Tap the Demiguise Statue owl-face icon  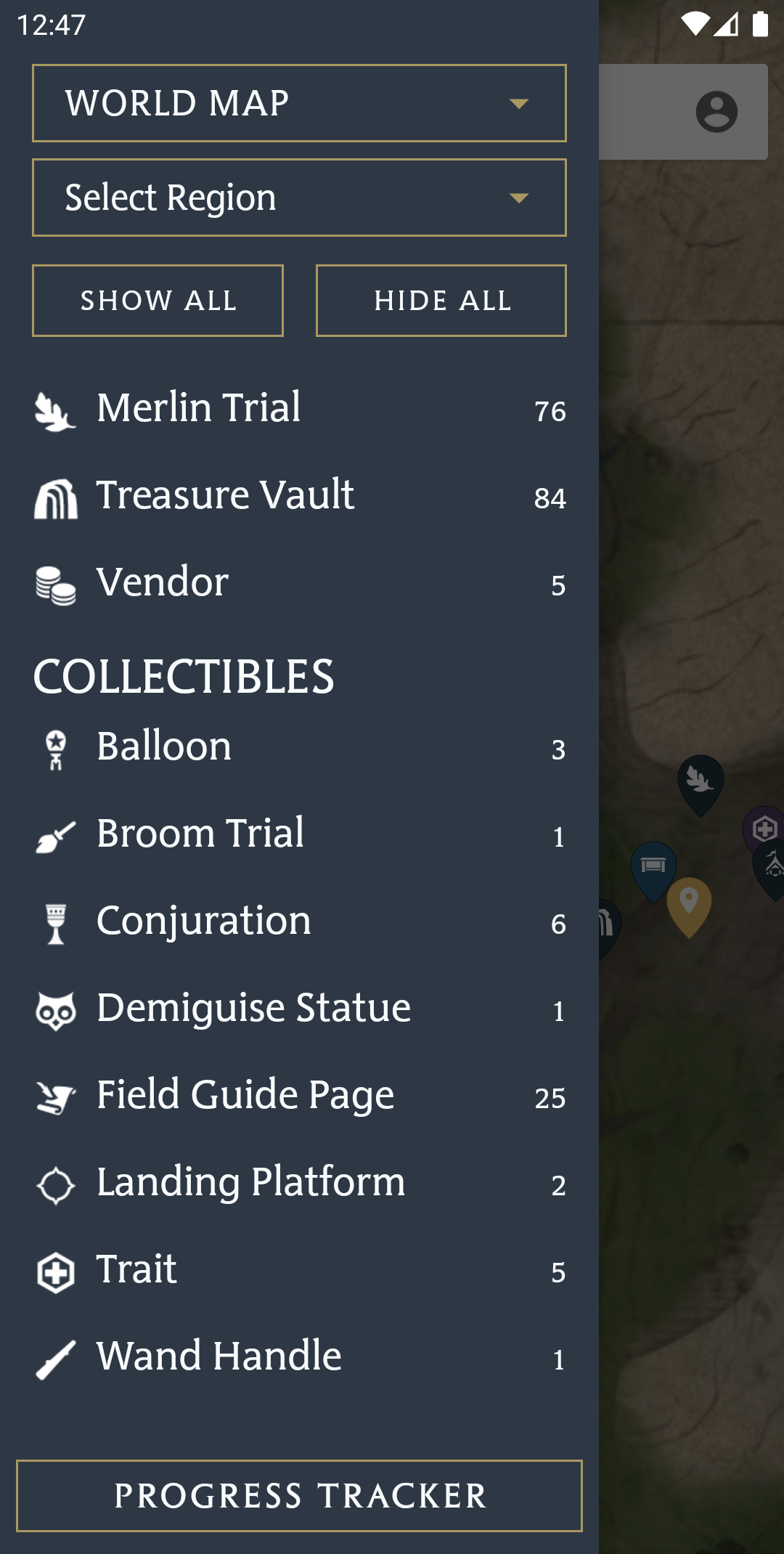55,1012
